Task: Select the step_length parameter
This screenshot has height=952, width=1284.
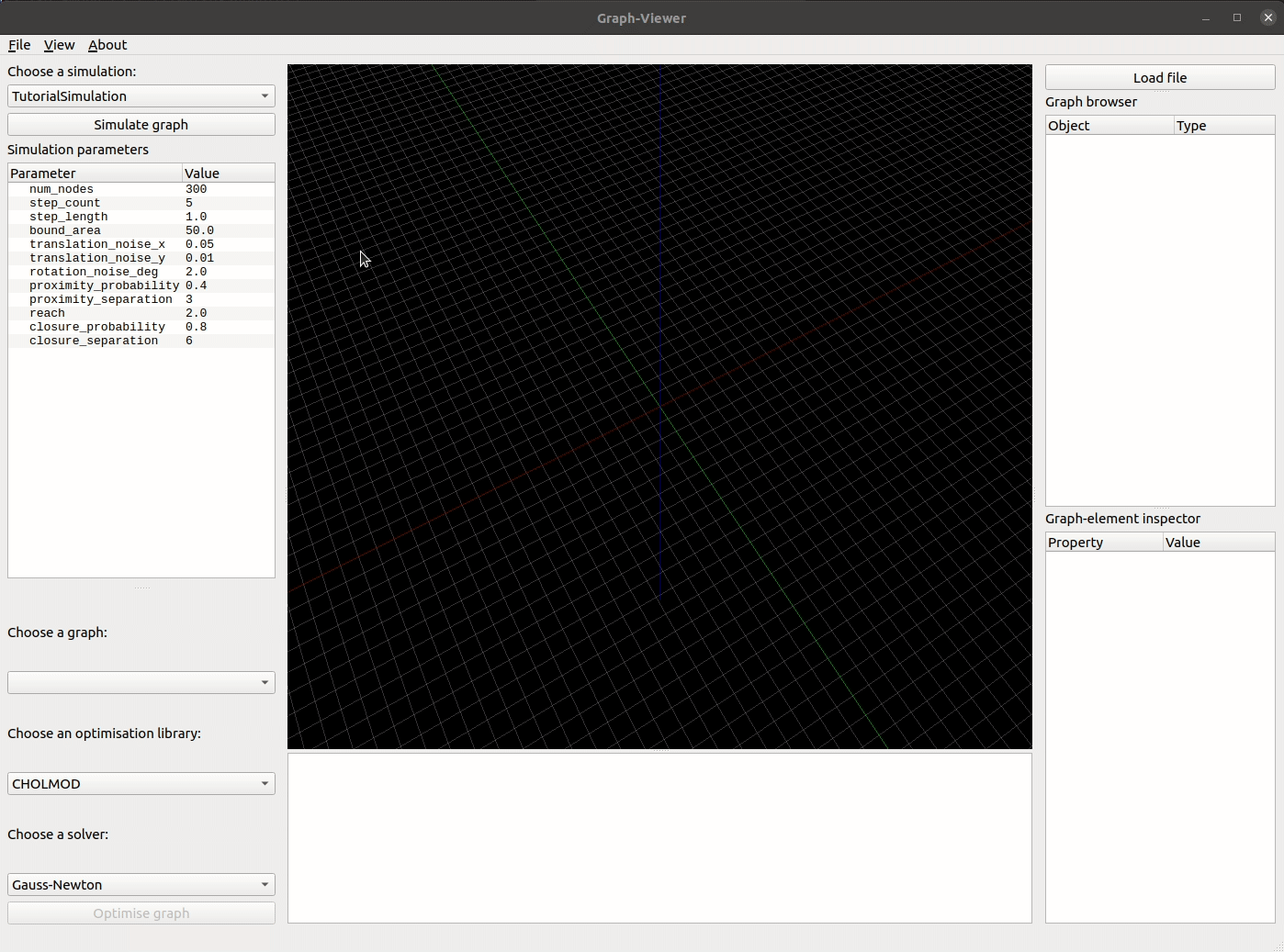Action: (x=68, y=217)
